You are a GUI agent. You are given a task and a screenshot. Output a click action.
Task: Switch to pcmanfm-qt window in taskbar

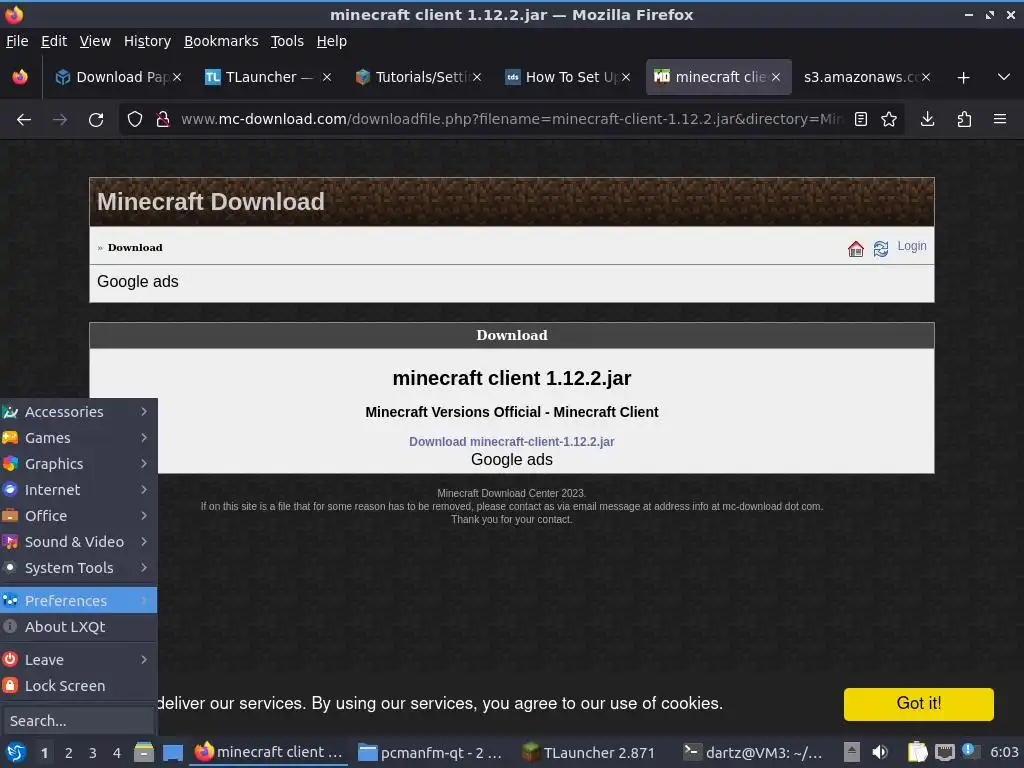pyautogui.click(x=432, y=753)
